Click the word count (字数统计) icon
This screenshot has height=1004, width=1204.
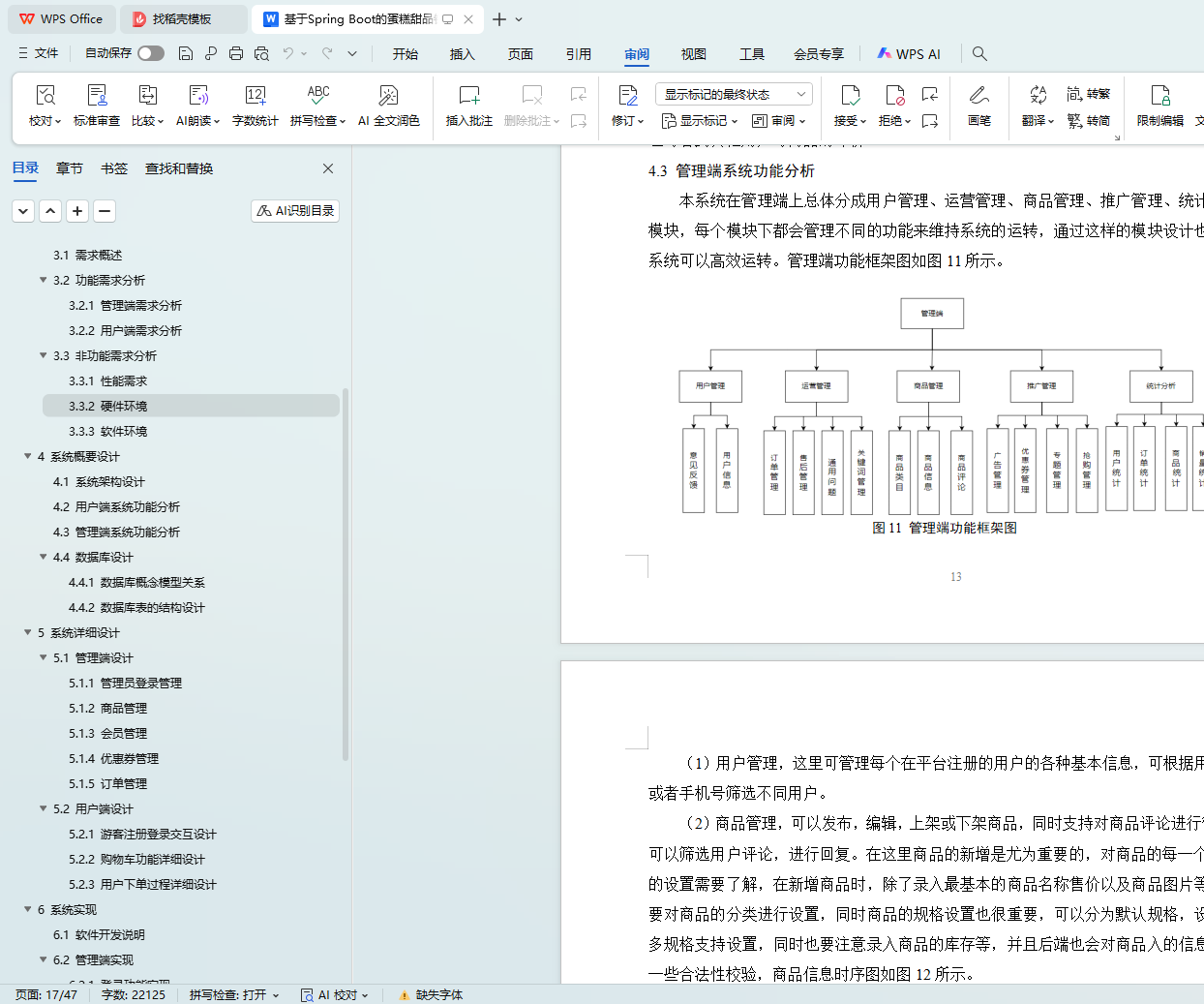(255, 96)
